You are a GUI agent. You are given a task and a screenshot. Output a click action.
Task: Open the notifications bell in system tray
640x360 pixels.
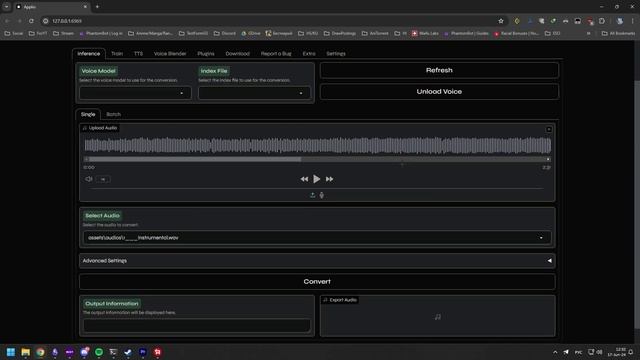[x=631, y=352]
